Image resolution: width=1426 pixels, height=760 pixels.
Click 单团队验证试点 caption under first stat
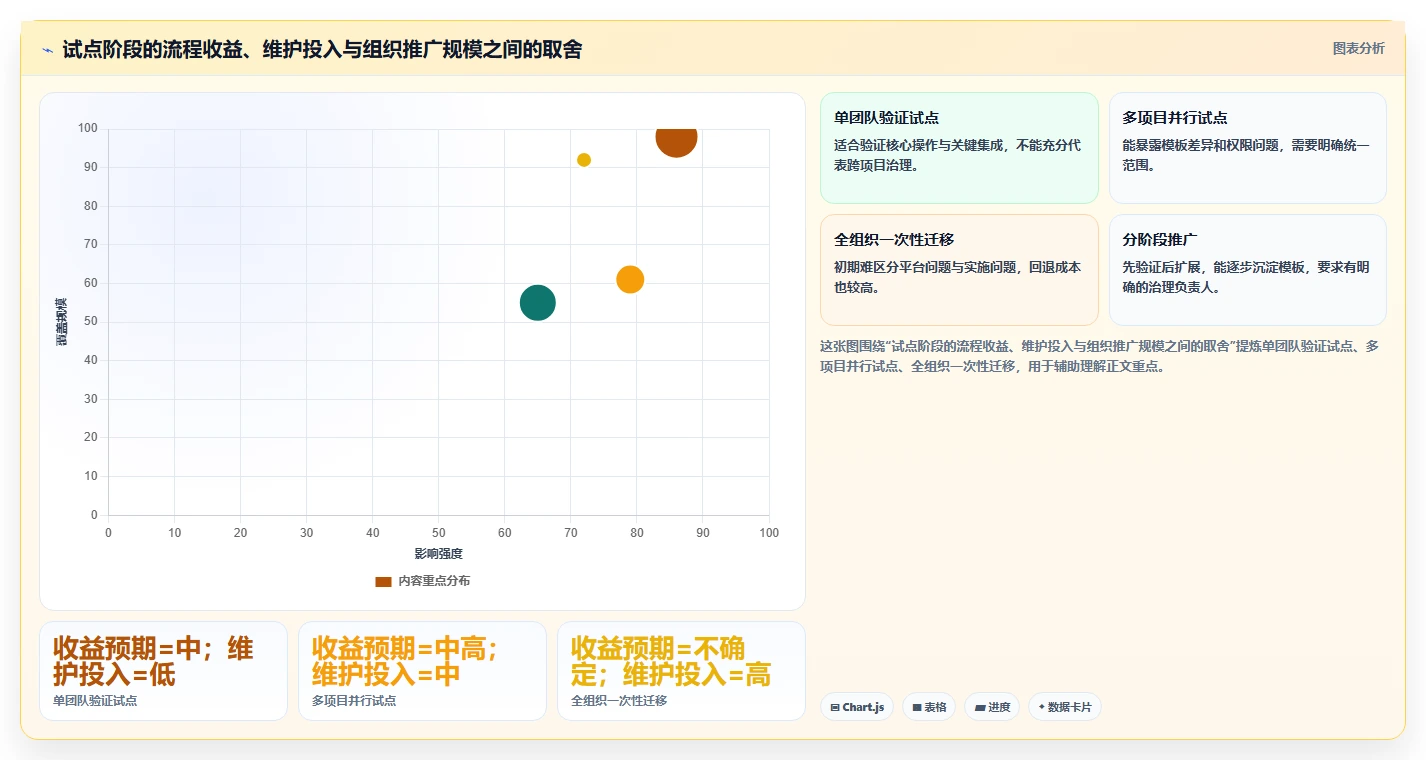pos(95,701)
